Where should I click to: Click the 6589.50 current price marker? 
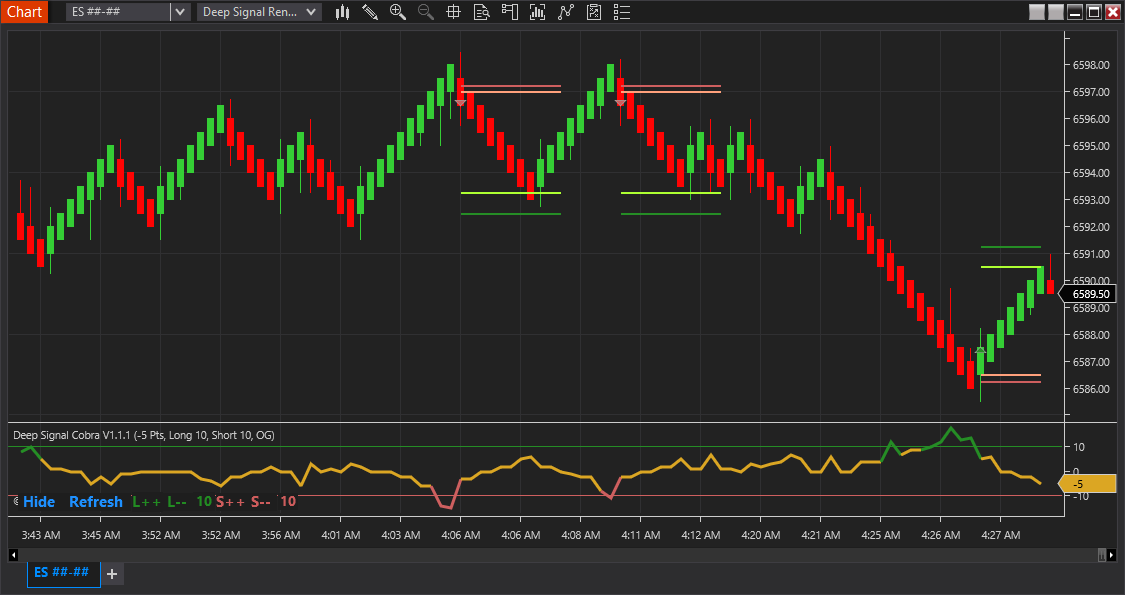[x=1089, y=294]
